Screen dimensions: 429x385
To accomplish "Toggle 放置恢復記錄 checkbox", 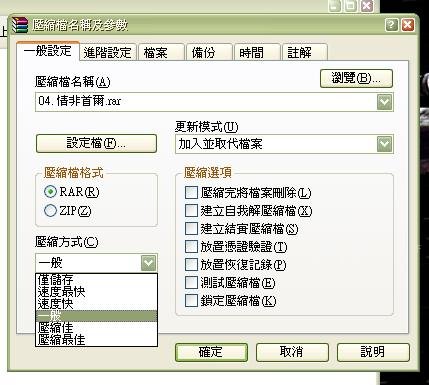I will pyautogui.click(x=191, y=265).
